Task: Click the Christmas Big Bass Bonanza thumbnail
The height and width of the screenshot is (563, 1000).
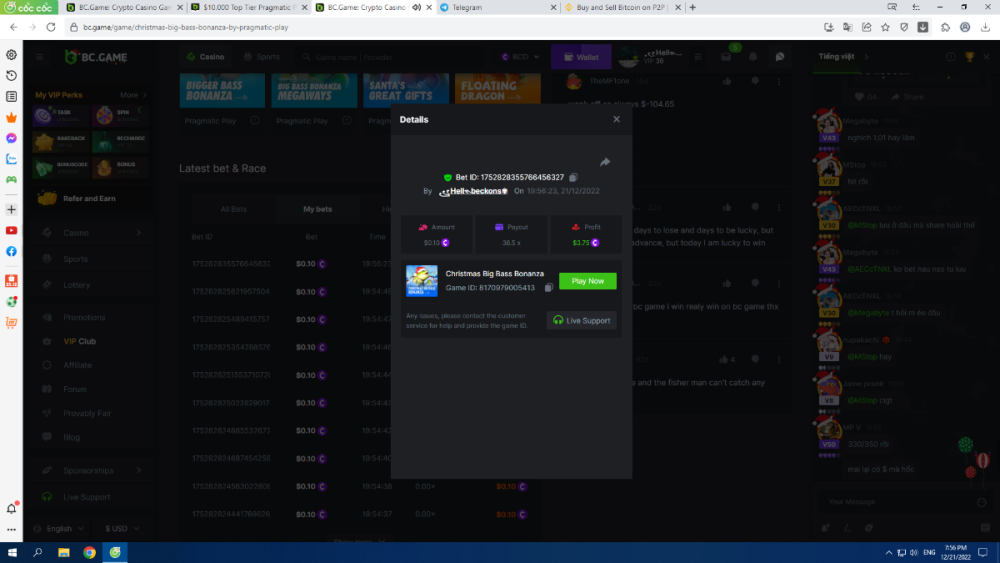Action: point(421,281)
